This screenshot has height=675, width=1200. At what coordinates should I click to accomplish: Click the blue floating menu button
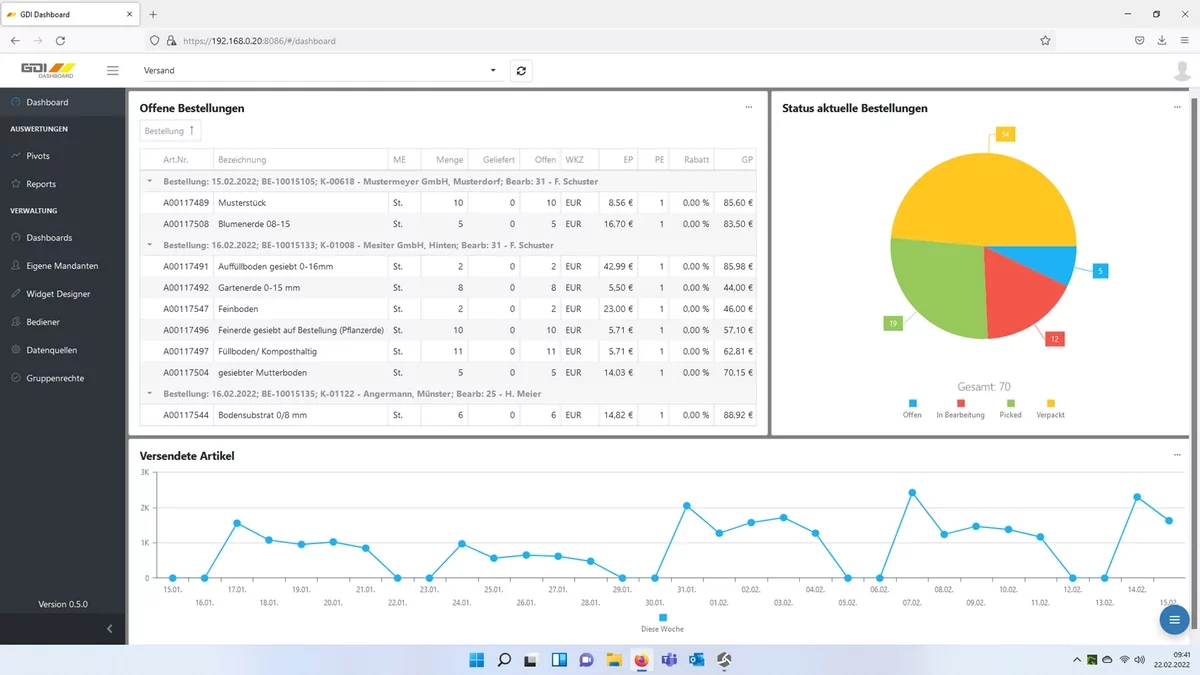[x=1172, y=621]
